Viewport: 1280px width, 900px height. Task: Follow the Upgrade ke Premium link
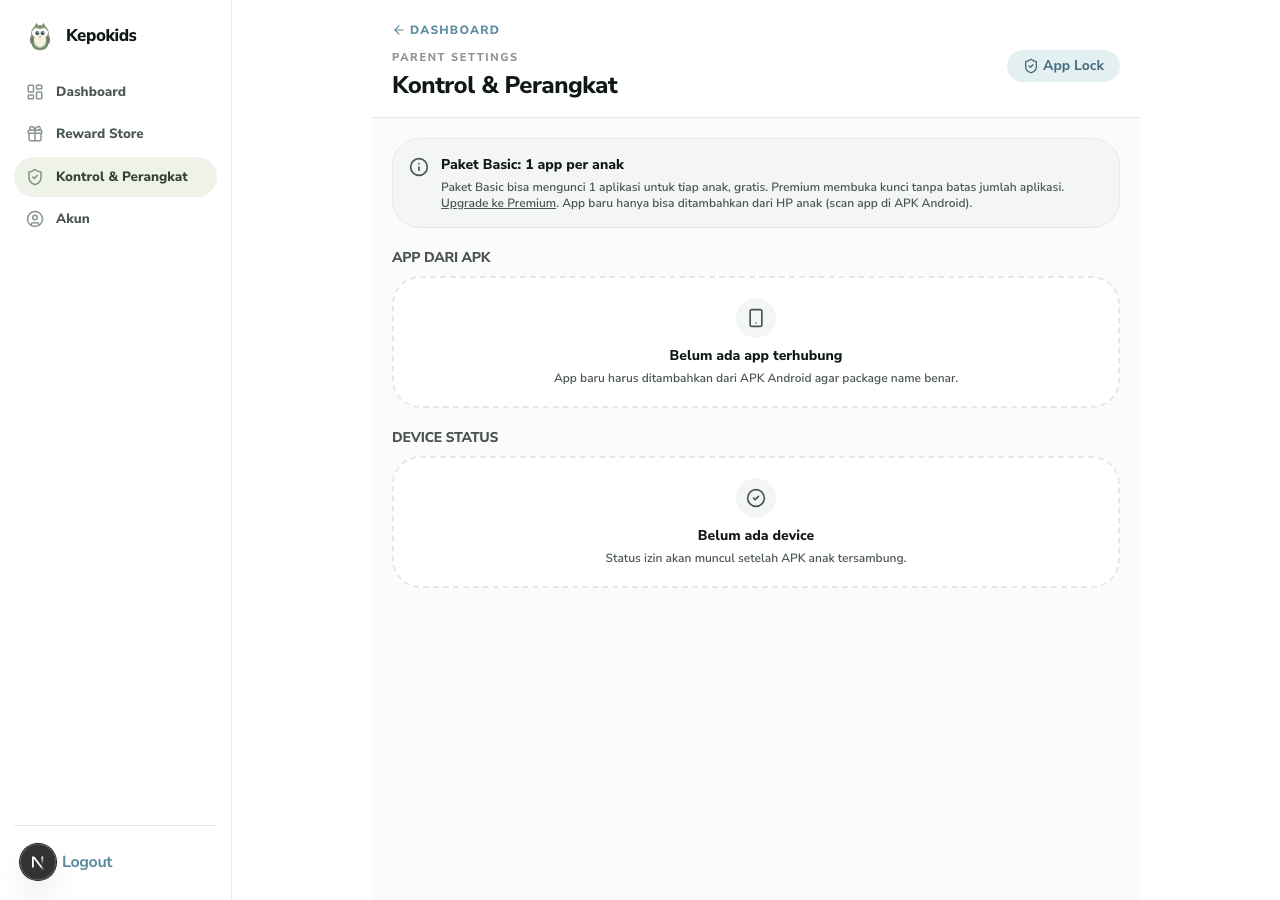(498, 203)
